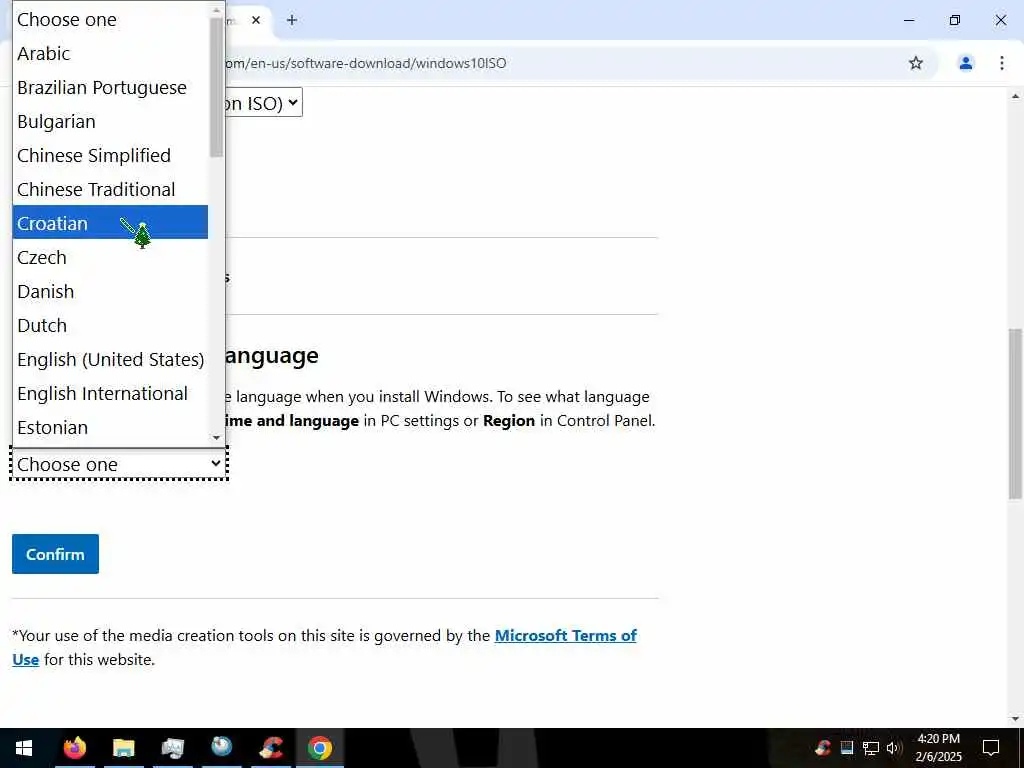Open a new tab with plus button
Image resolution: width=1024 pixels, height=768 pixels.
(x=292, y=20)
